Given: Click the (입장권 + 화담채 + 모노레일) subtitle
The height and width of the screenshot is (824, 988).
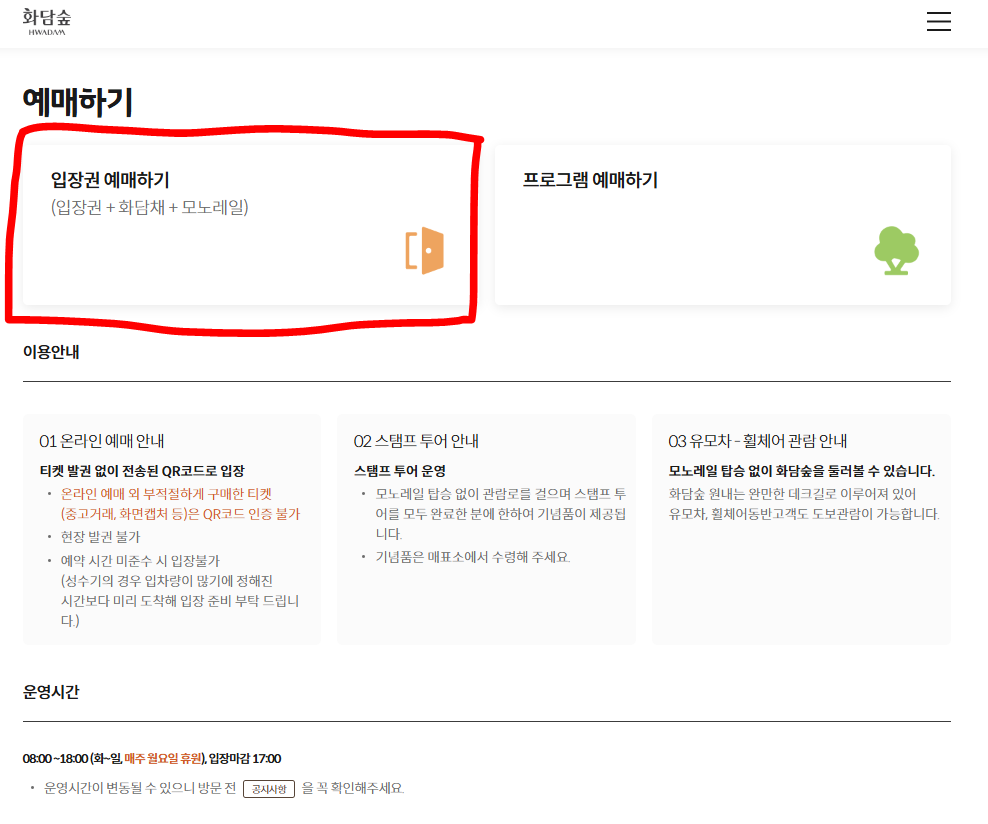Looking at the screenshot, I should click(149, 207).
